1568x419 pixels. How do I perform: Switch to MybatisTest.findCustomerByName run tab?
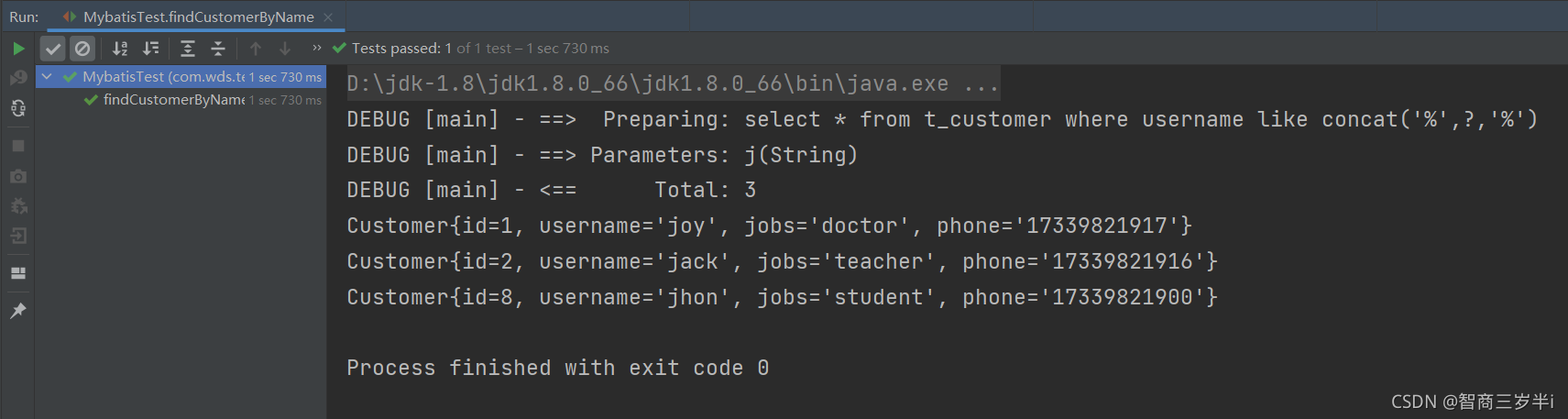(198, 17)
